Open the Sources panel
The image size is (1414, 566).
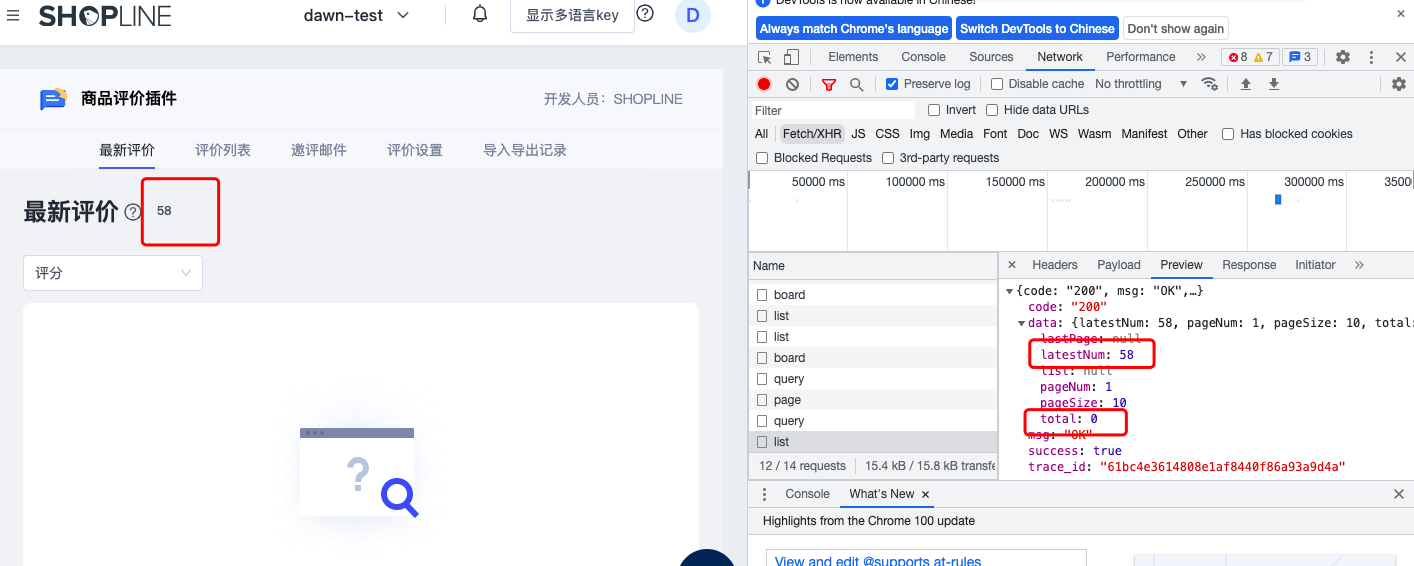pos(991,57)
